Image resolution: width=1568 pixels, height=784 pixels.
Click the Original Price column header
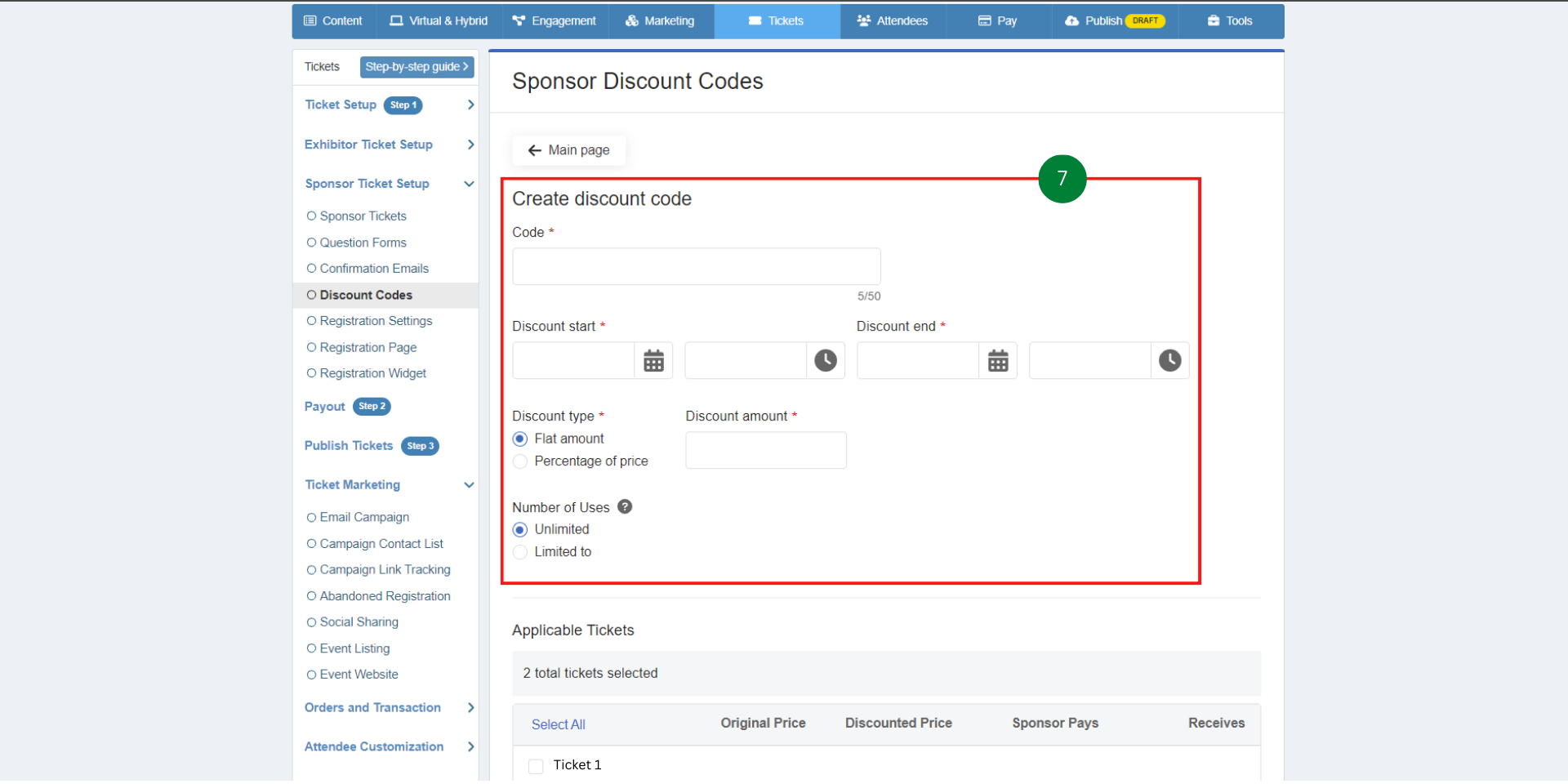click(x=763, y=724)
